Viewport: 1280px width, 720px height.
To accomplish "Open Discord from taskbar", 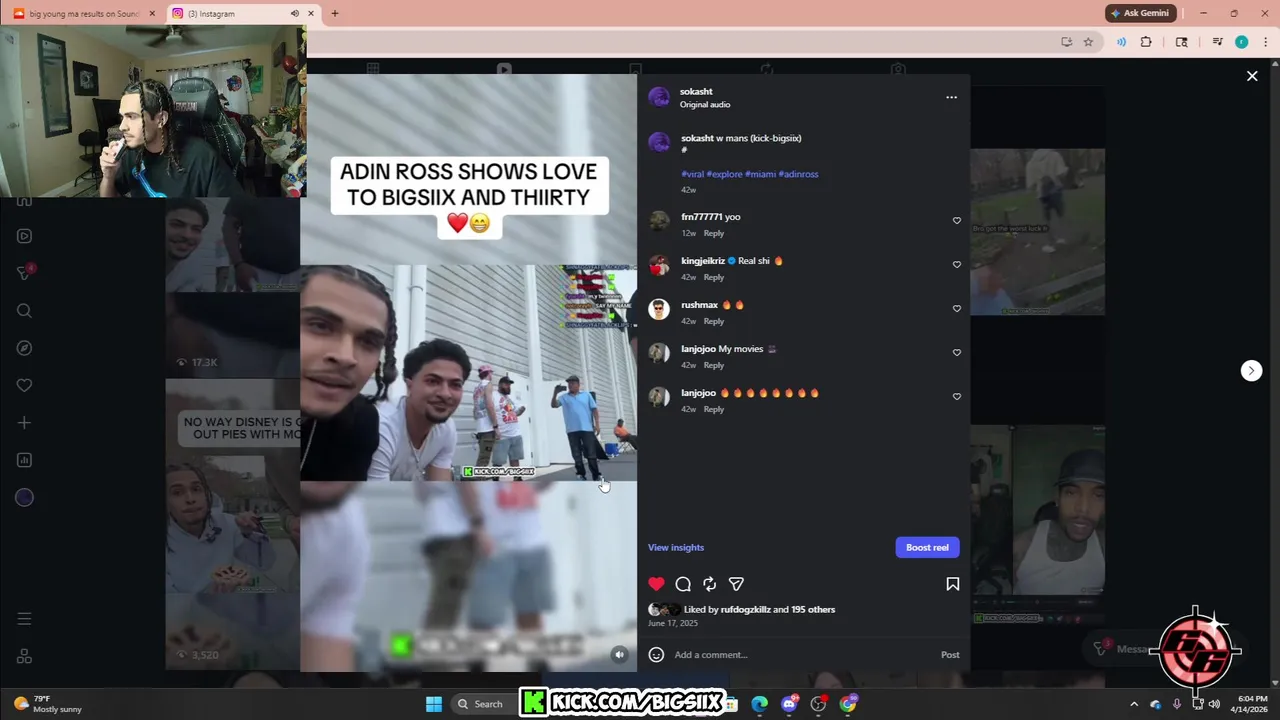I will point(789,704).
